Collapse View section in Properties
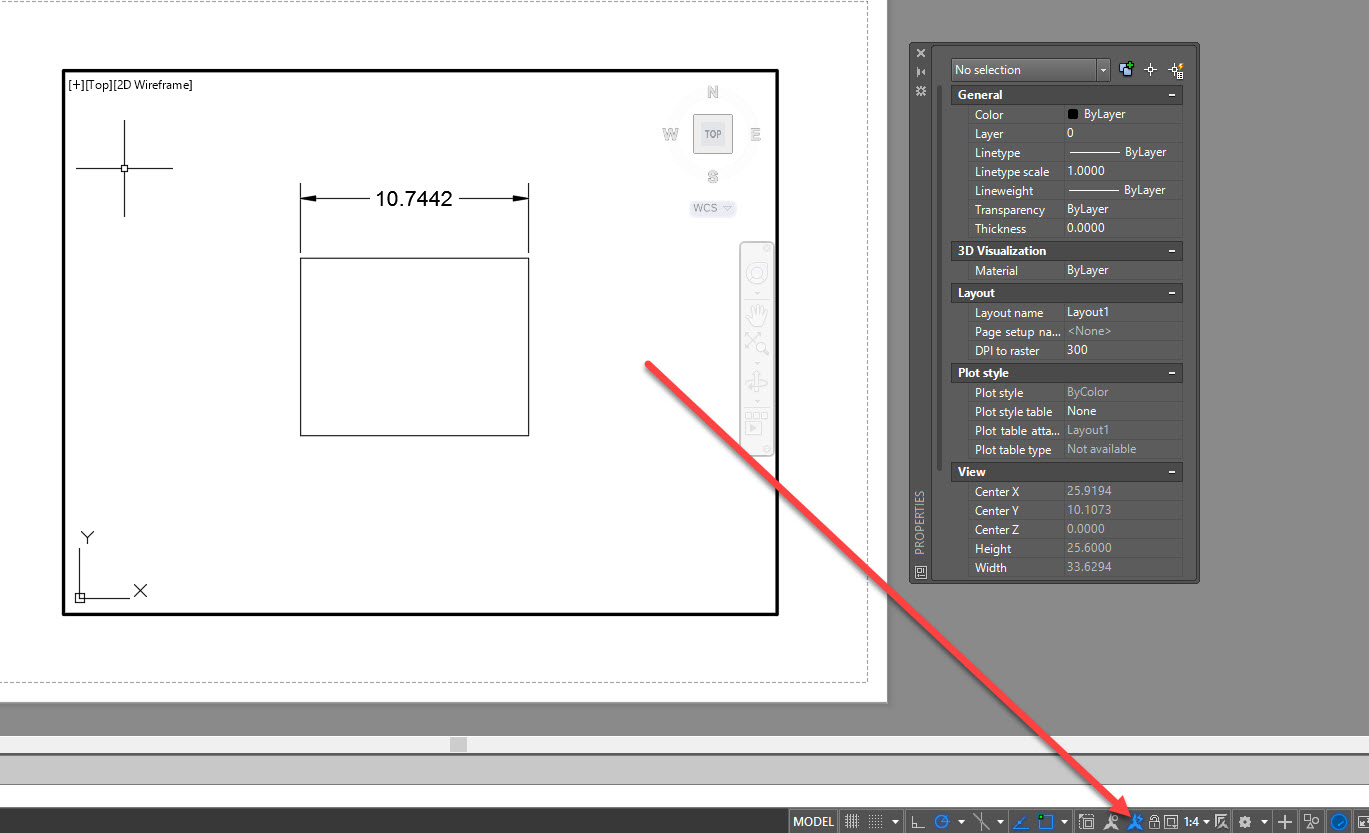The height and width of the screenshot is (833, 1369). 1172,472
